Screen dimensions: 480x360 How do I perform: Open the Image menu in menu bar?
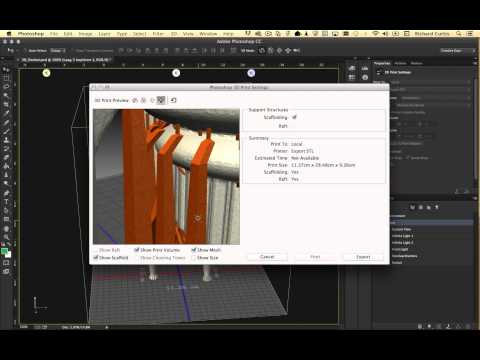[85, 34]
